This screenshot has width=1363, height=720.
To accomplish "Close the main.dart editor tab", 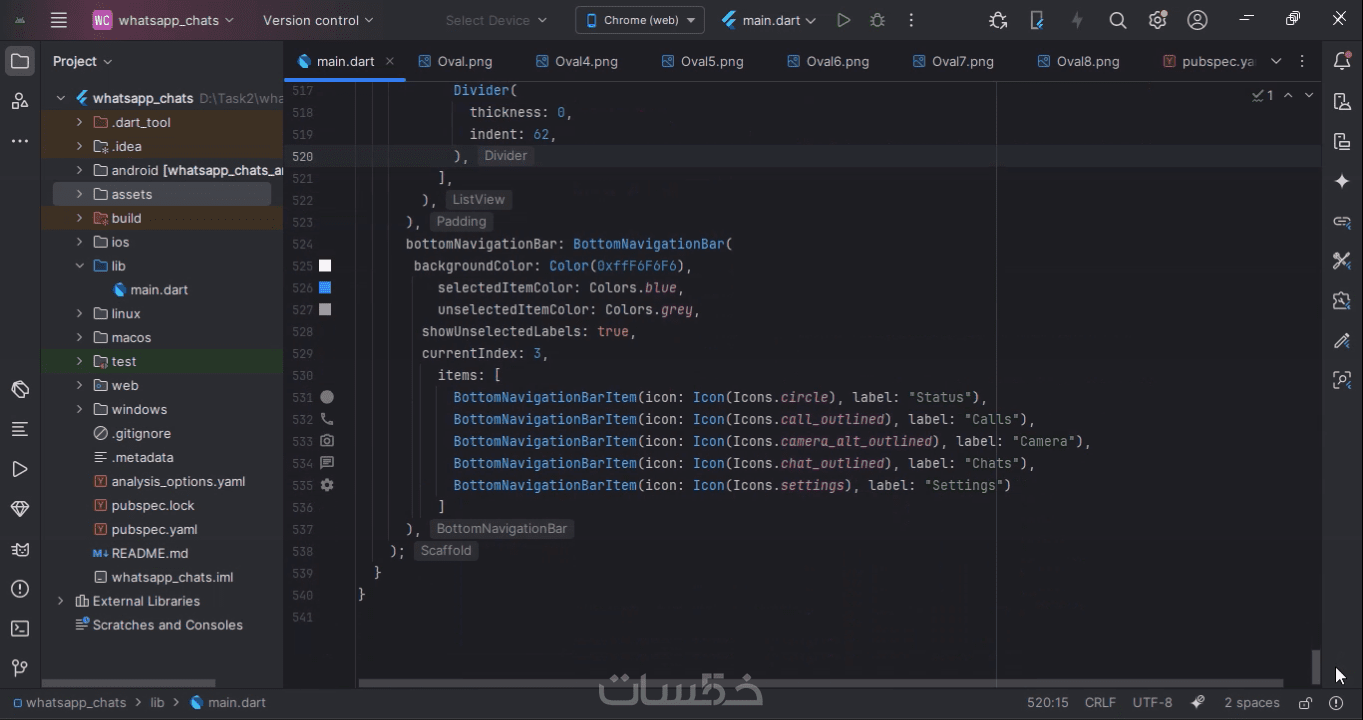I will (390, 61).
